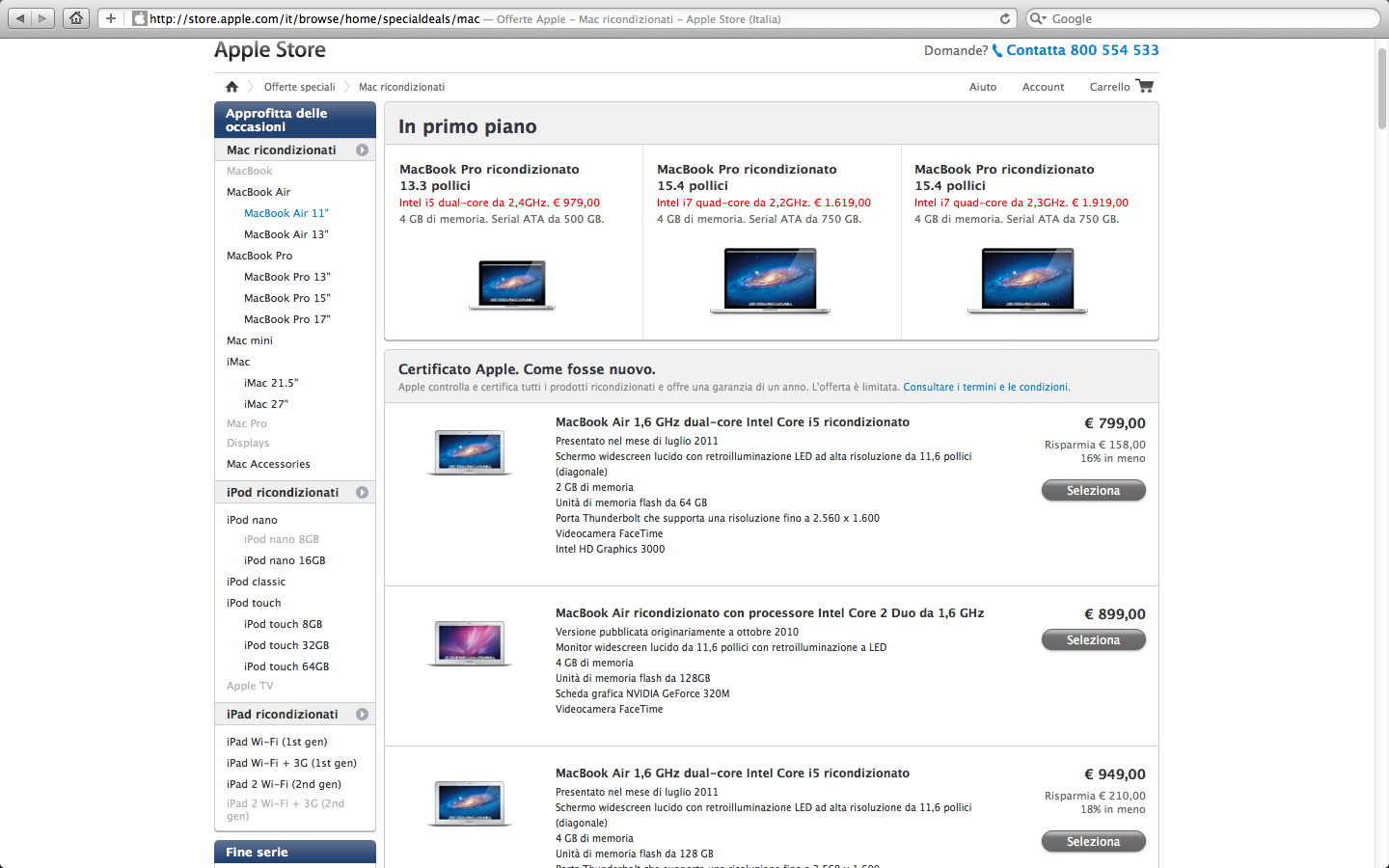Add bookmark with the plus button
Viewport: 1389px width, 868px height.
[x=111, y=18]
